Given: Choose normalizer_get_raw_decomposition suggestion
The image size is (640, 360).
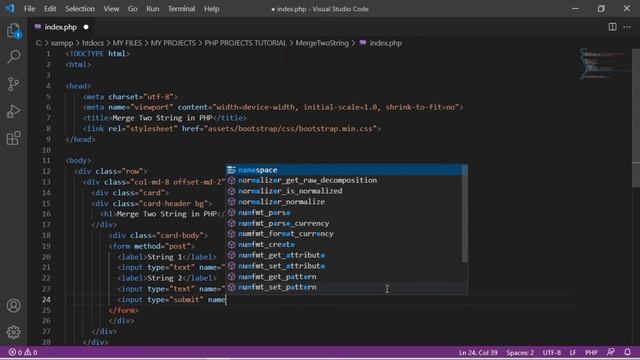Looking at the screenshot, I should (347, 180).
